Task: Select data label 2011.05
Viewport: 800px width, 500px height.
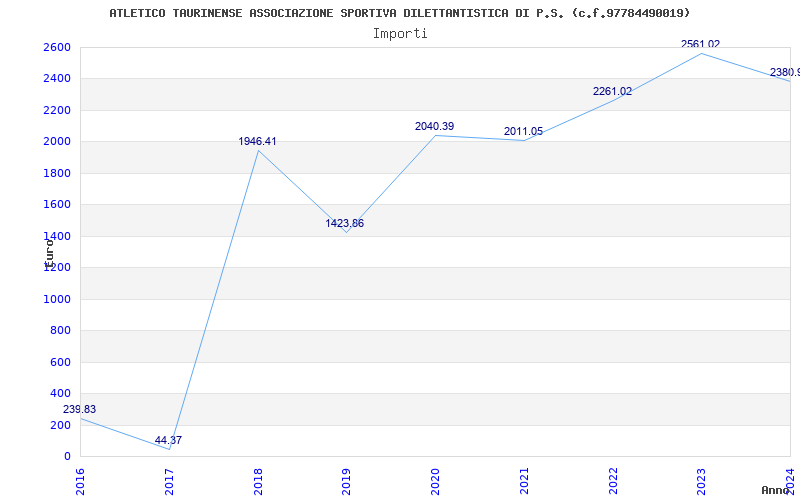Action: pos(523,132)
